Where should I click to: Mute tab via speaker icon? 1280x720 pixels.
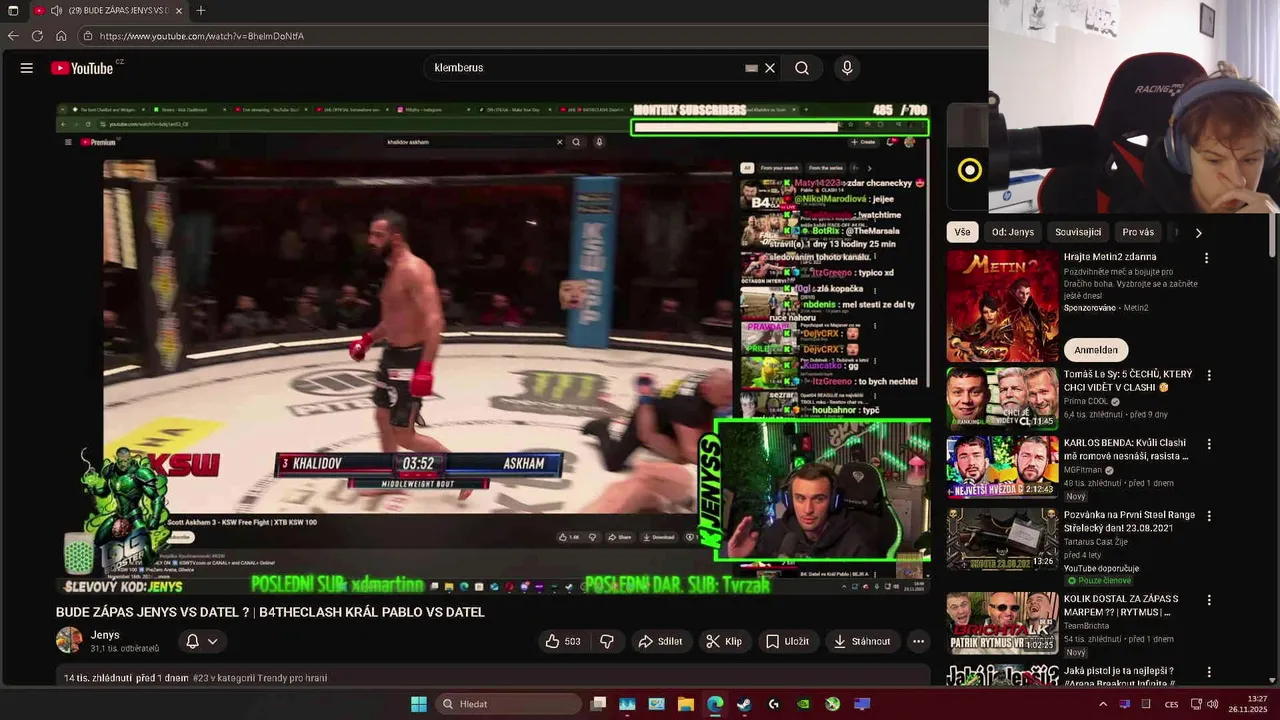pos(56,11)
